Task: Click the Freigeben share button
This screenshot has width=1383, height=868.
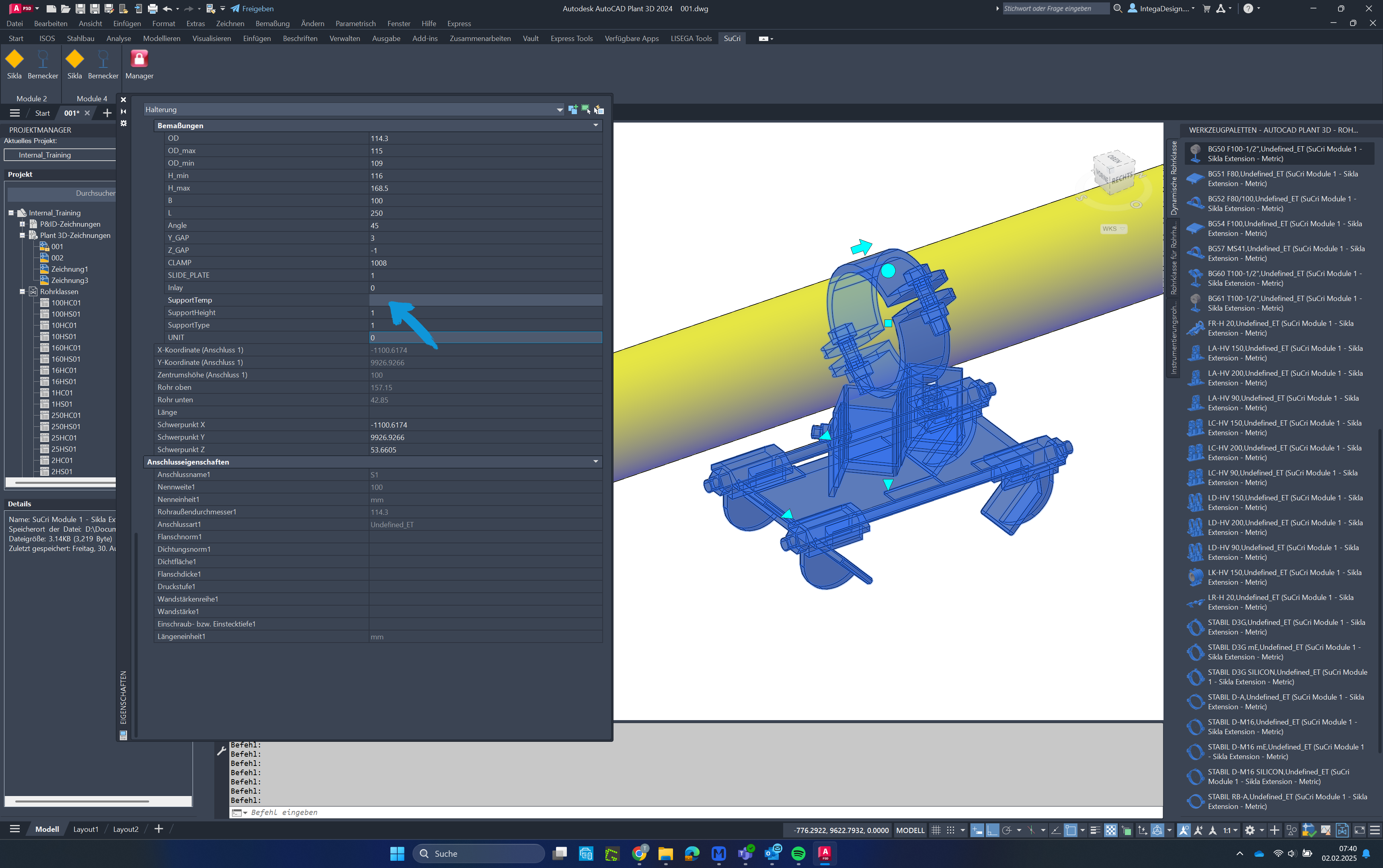Action: [x=252, y=8]
